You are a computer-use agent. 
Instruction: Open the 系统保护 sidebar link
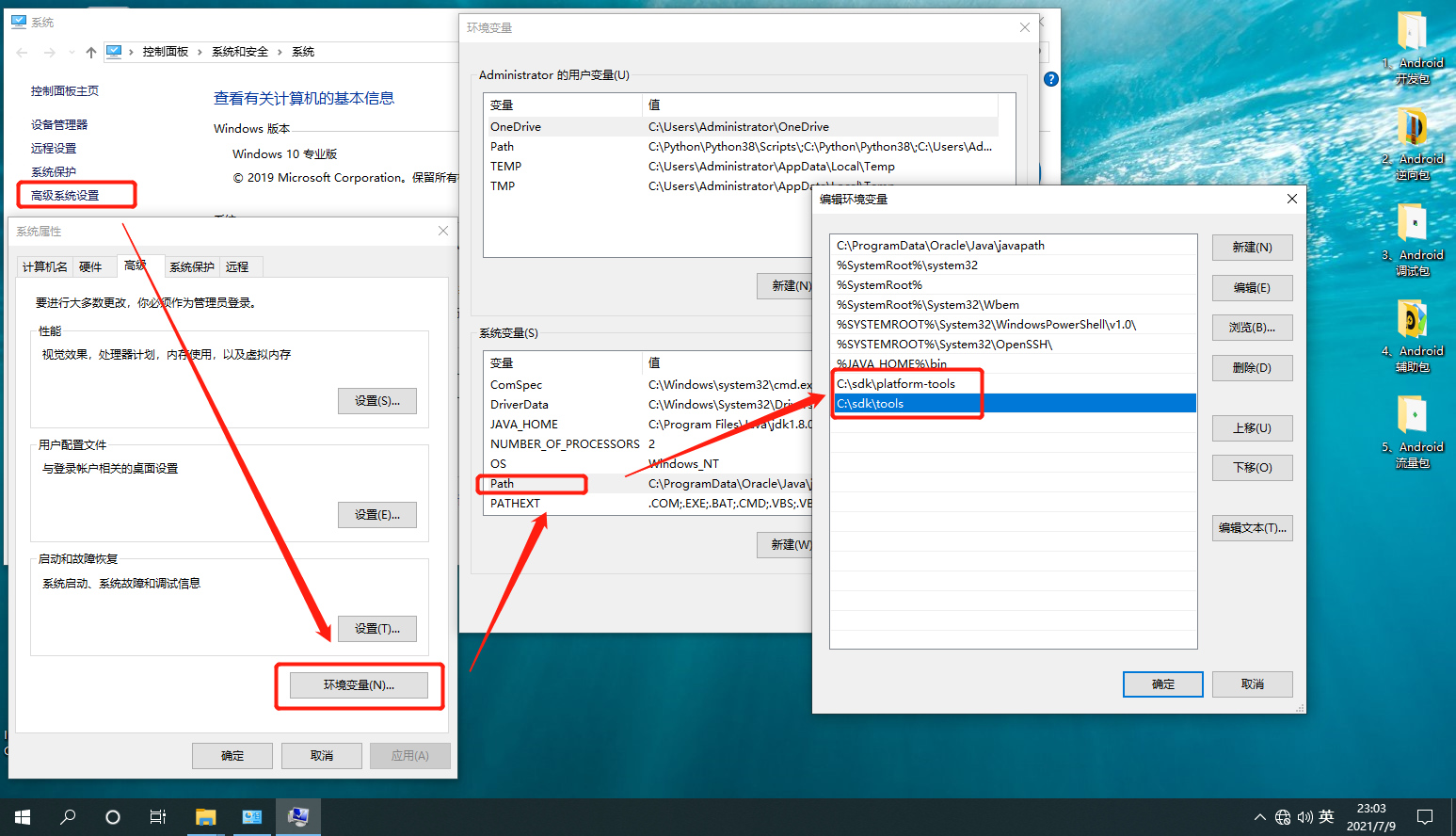pyautogui.click(x=54, y=172)
